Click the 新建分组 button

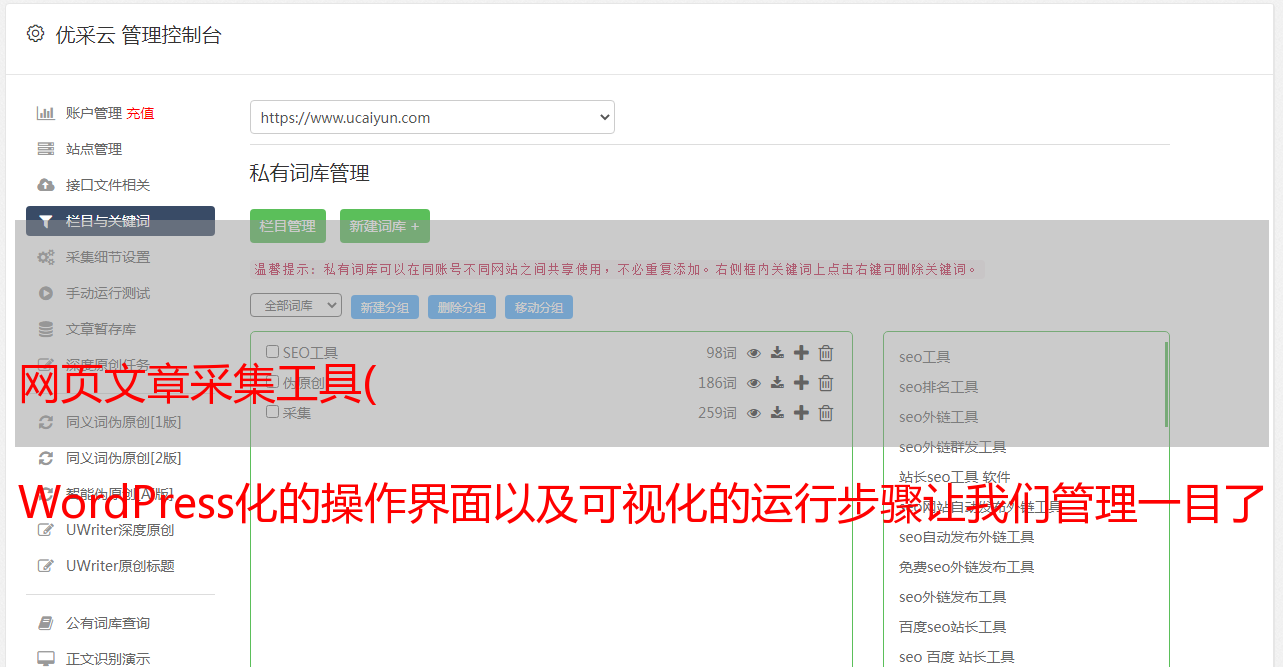(x=385, y=307)
